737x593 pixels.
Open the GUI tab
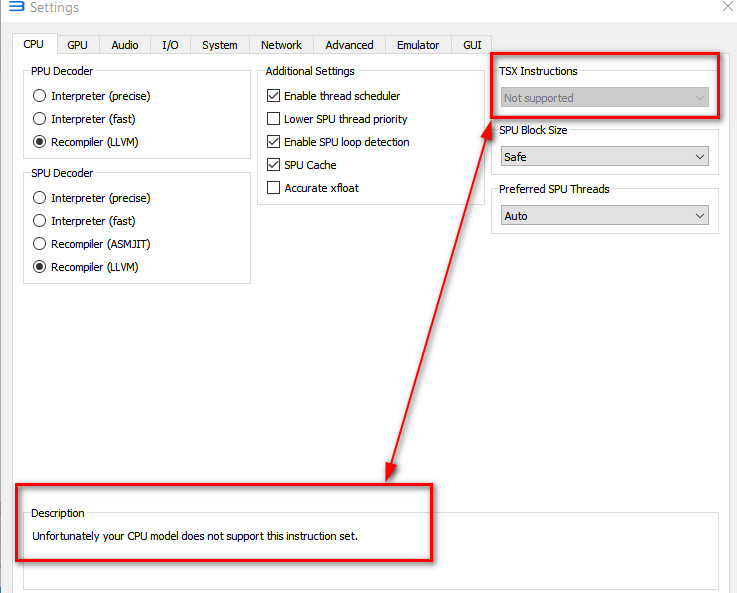(x=472, y=45)
